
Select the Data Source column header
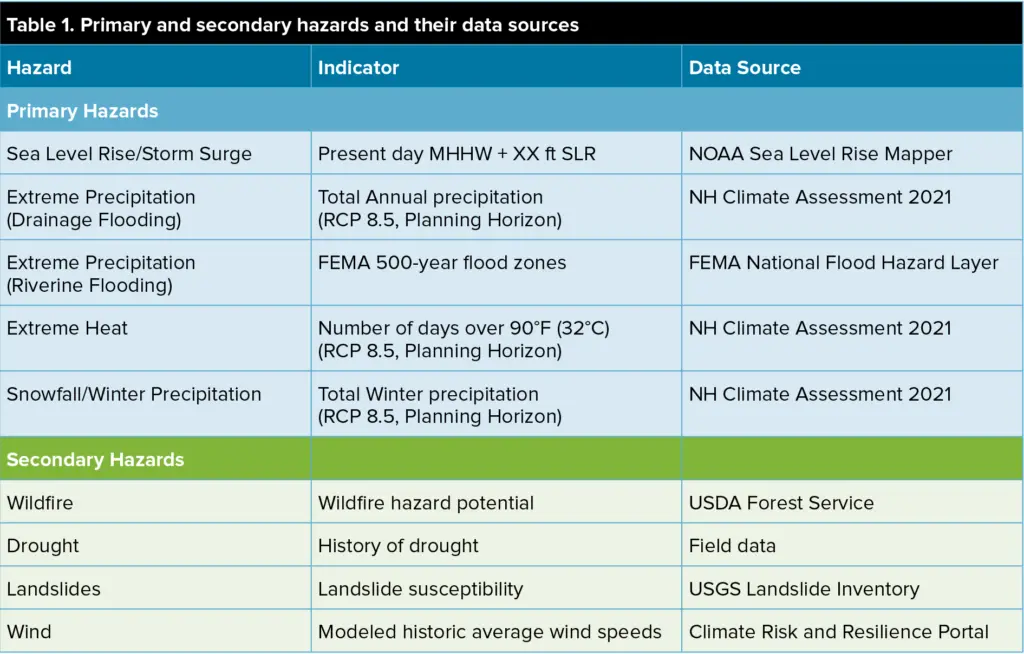click(853, 67)
